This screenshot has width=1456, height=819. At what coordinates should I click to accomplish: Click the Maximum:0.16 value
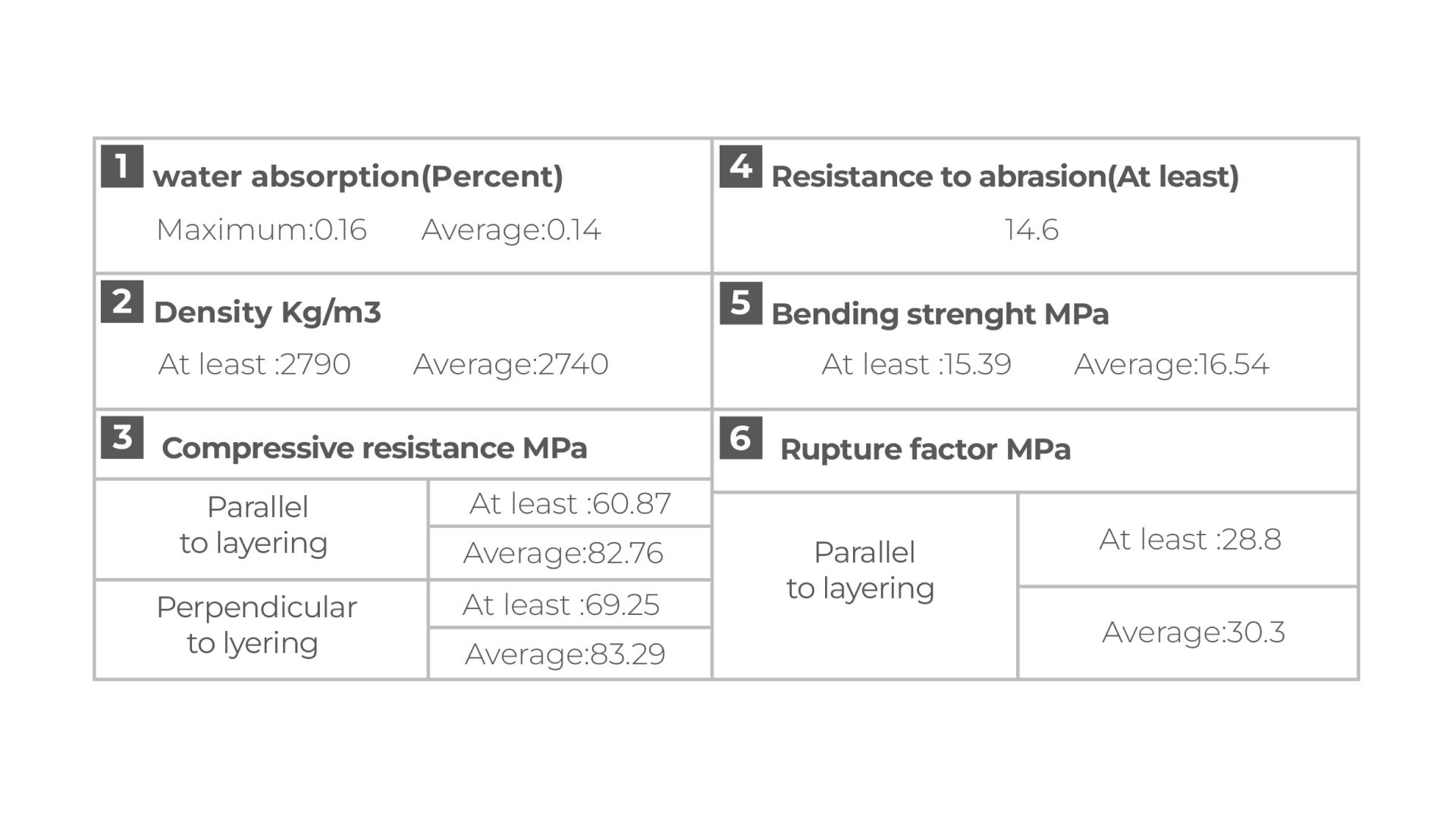tap(262, 230)
